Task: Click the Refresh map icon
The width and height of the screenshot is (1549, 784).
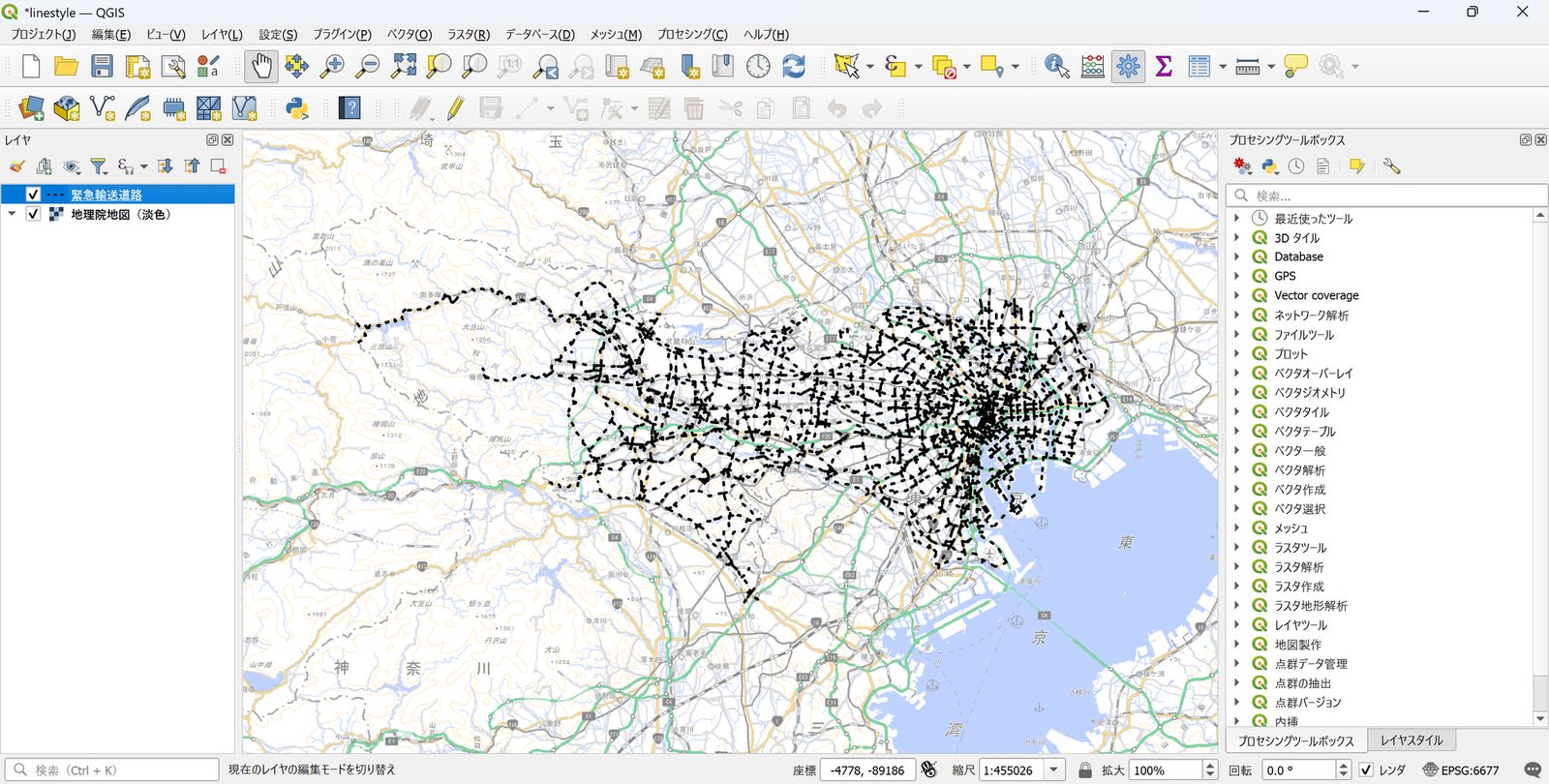Action: pos(794,66)
